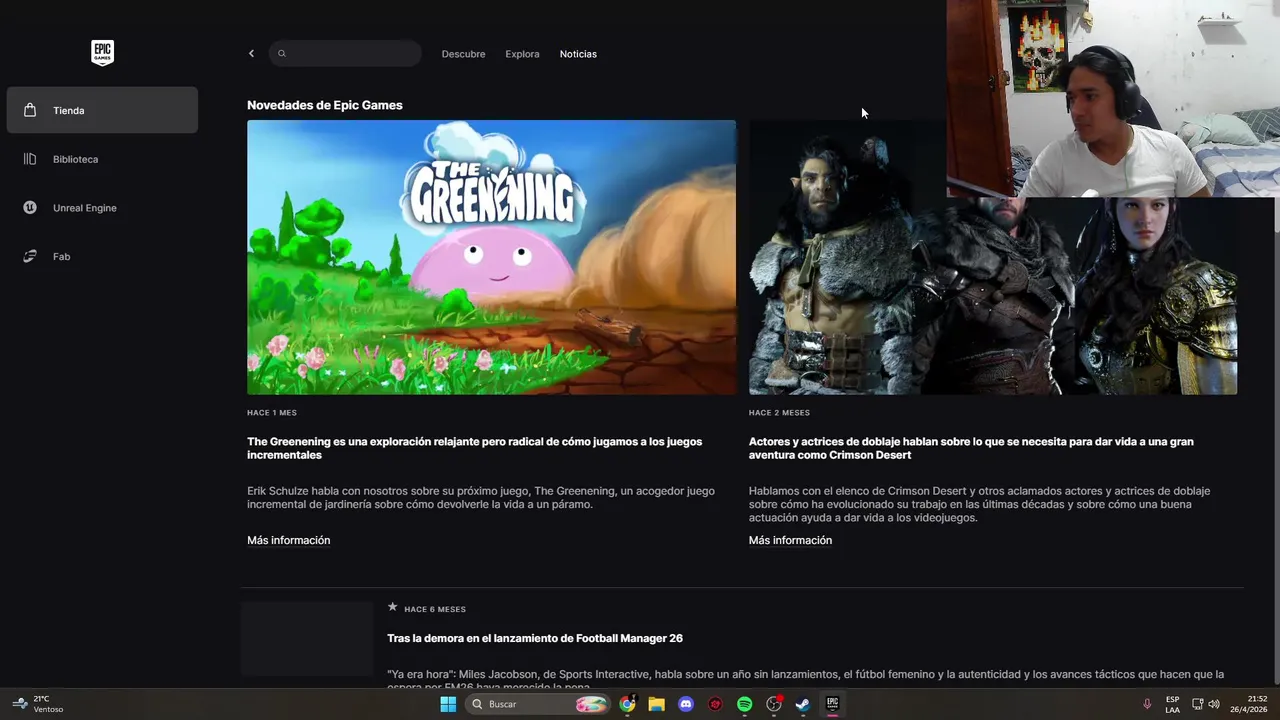Switch to the Descubre tab

click(x=463, y=54)
